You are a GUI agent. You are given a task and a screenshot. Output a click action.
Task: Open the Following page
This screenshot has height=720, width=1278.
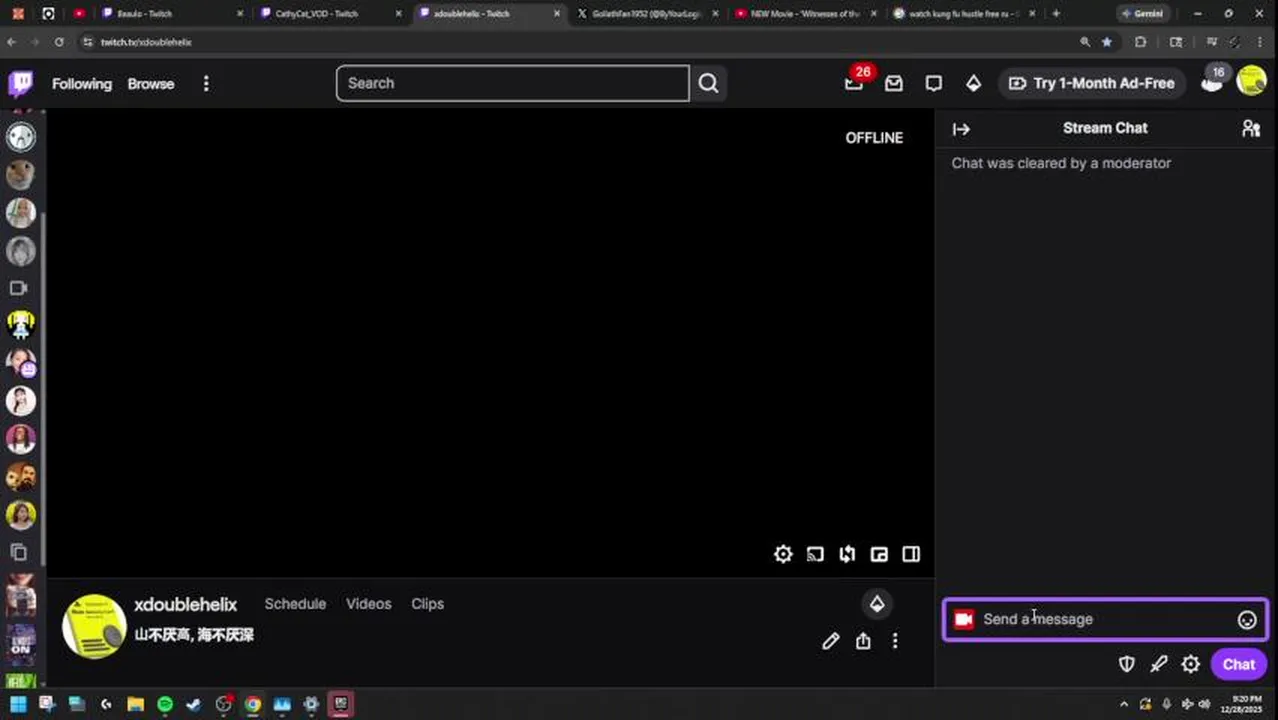pos(82,84)
